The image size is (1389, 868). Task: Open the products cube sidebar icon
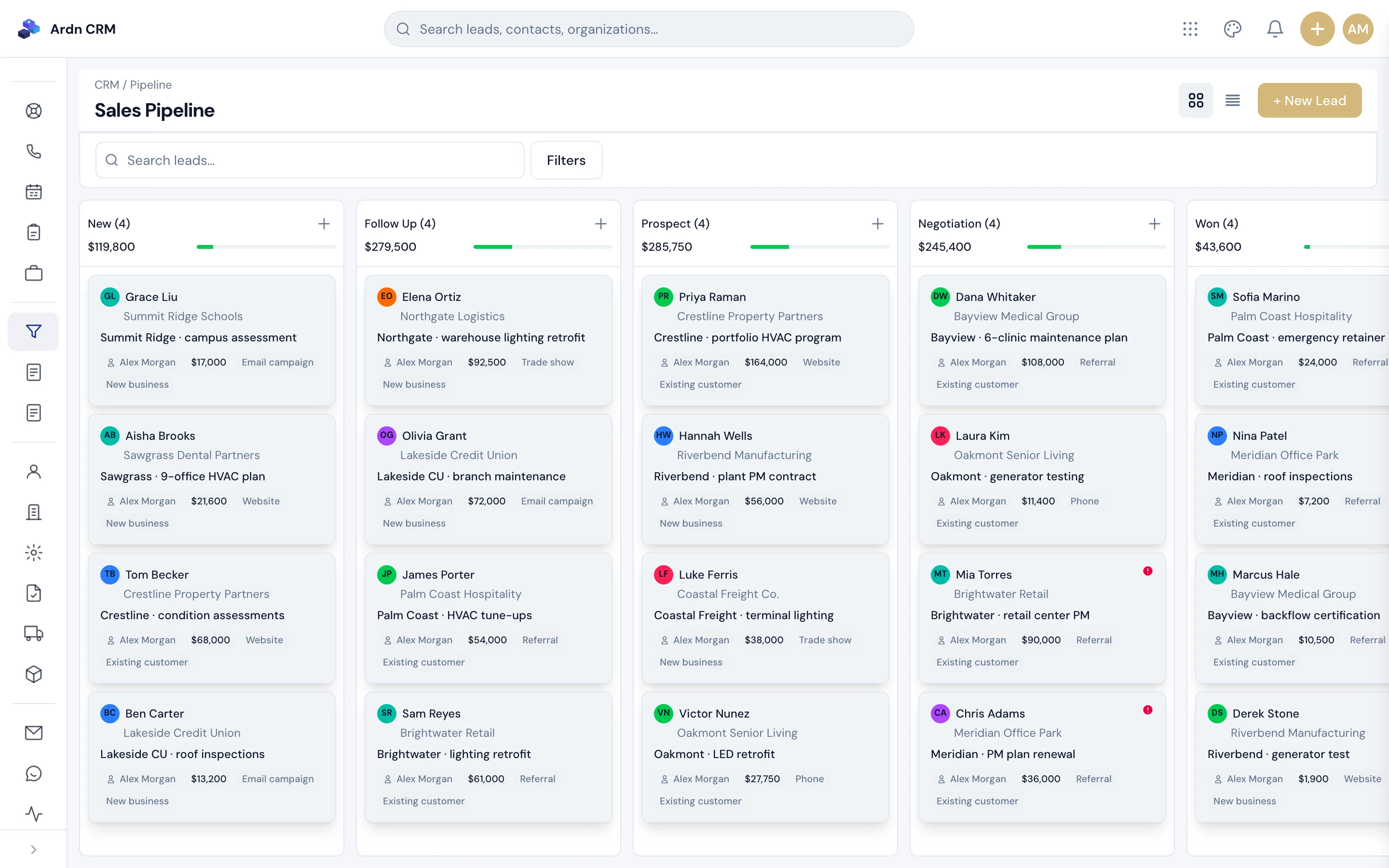point(33,674)
